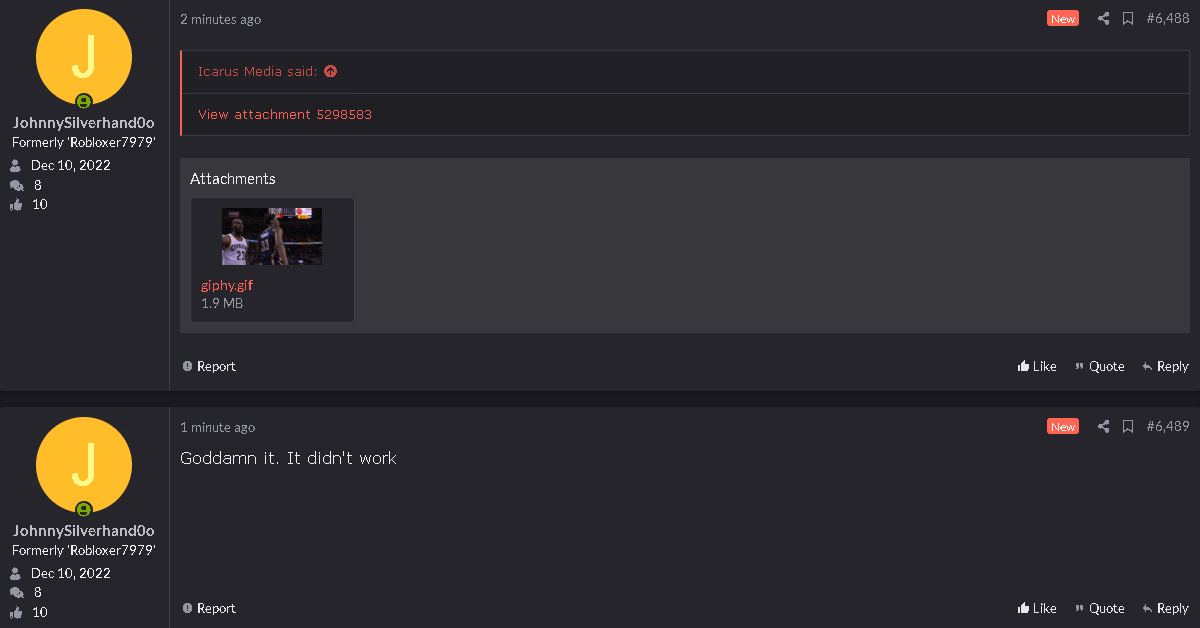Quote the post containing the giphy.gif attachment
The width and height of the screenshot is (1200, 628).
[1099, 366]
